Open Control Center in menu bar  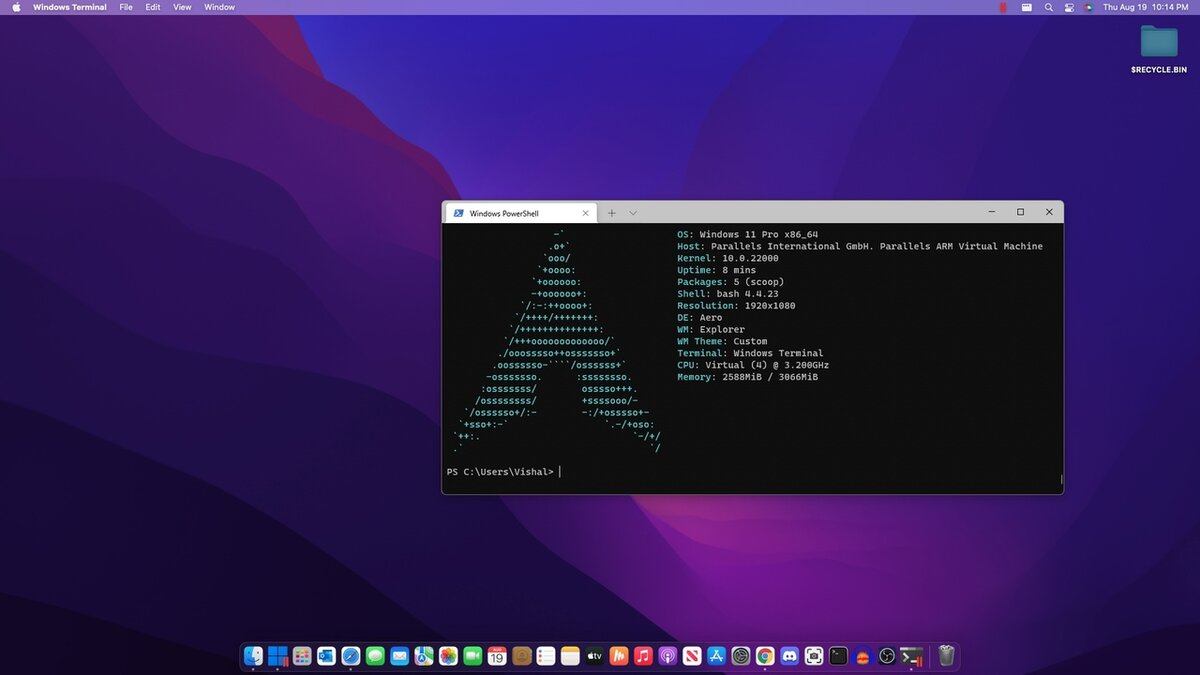tap(1069, 7)
